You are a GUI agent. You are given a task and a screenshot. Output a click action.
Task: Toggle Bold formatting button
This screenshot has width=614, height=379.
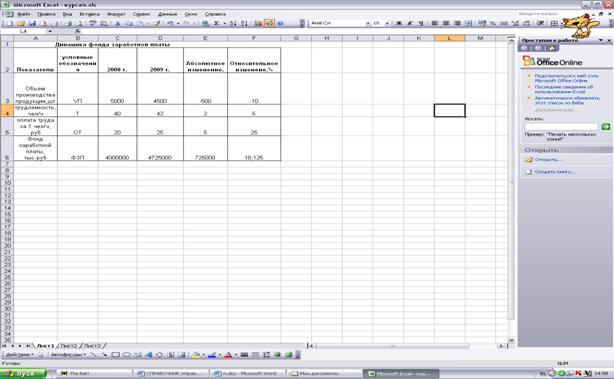[399, 23]
